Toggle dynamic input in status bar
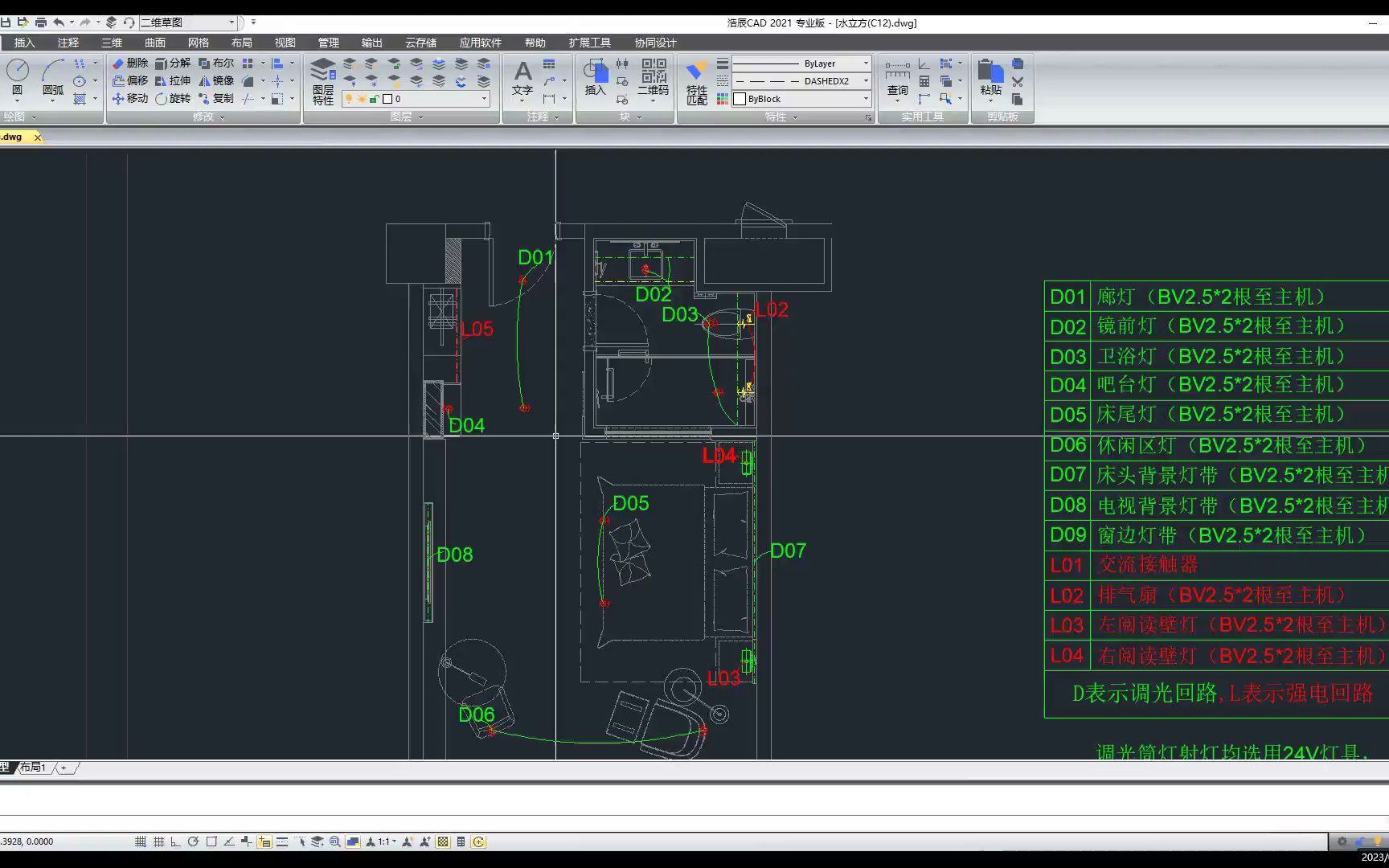 [x=264, y=841]
